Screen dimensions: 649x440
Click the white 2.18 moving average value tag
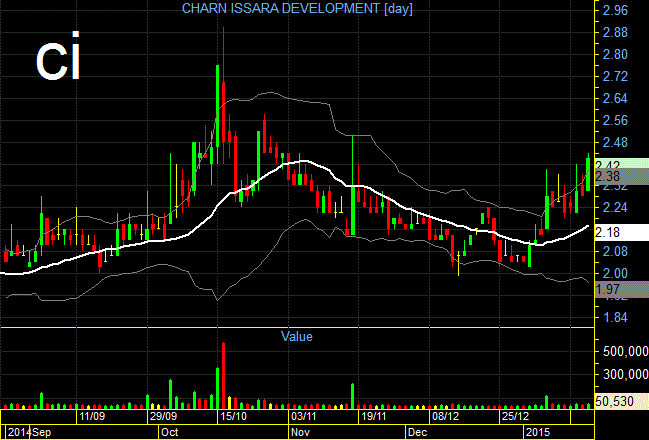click(x=622, y=232)
